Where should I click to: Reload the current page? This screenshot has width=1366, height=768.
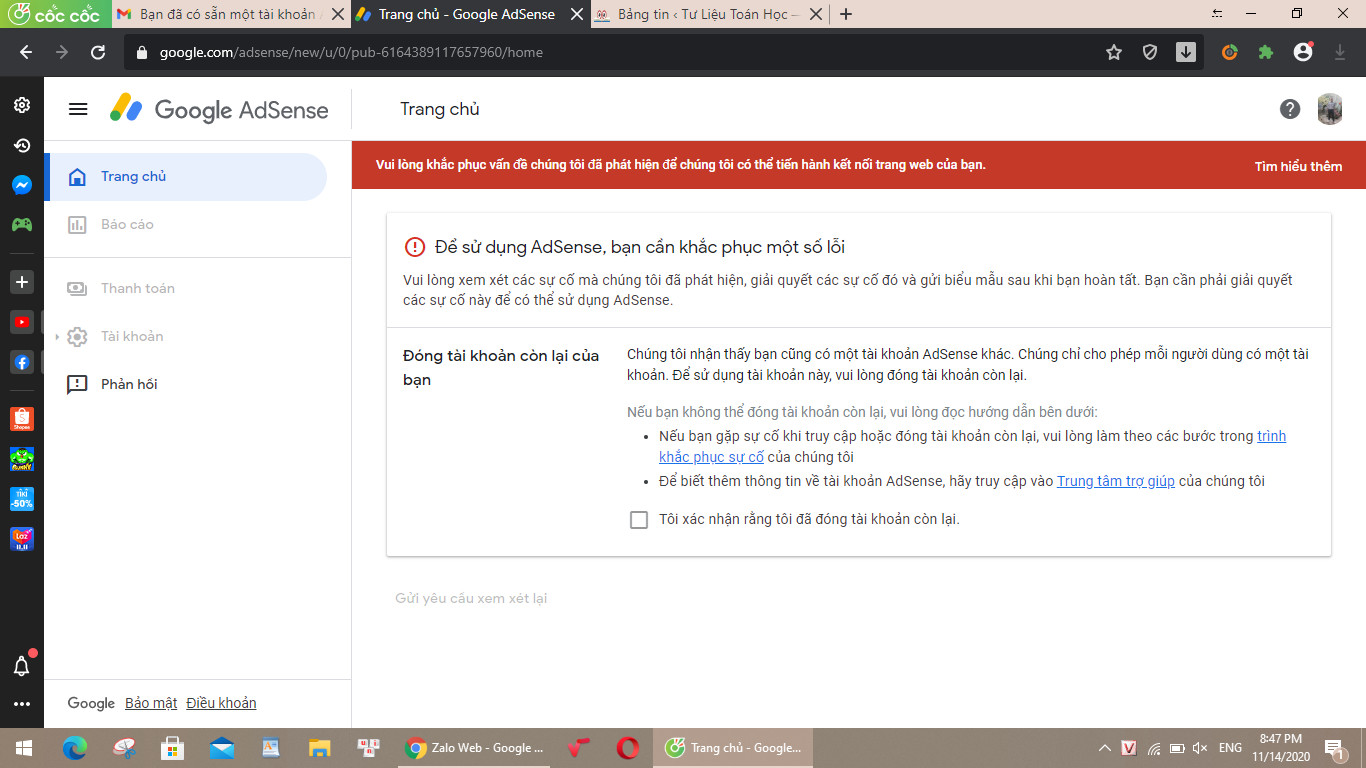[x=98, y=53]
